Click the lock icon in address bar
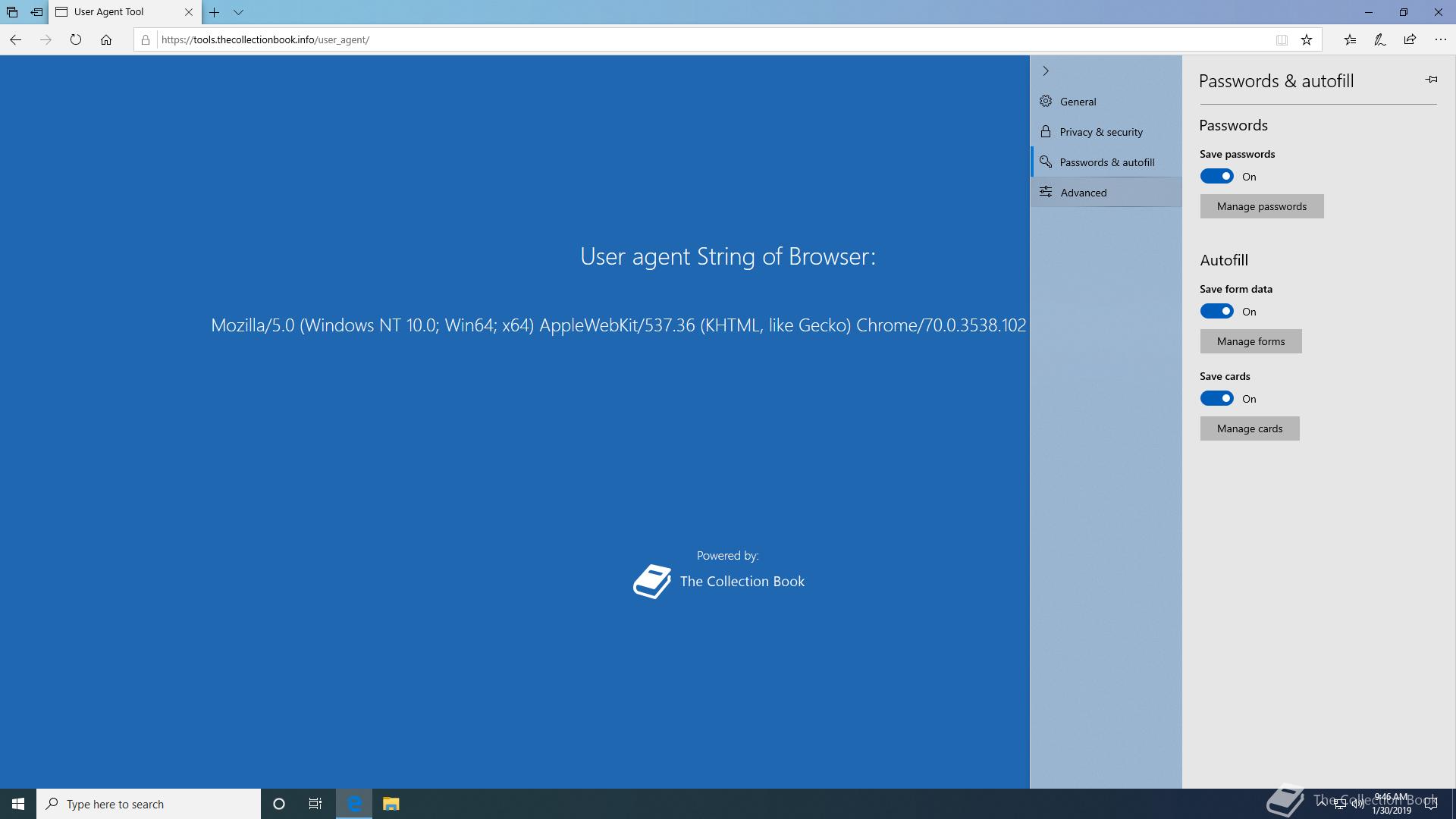This screenshot has width=1456, height=819. [x=146, y=40]
